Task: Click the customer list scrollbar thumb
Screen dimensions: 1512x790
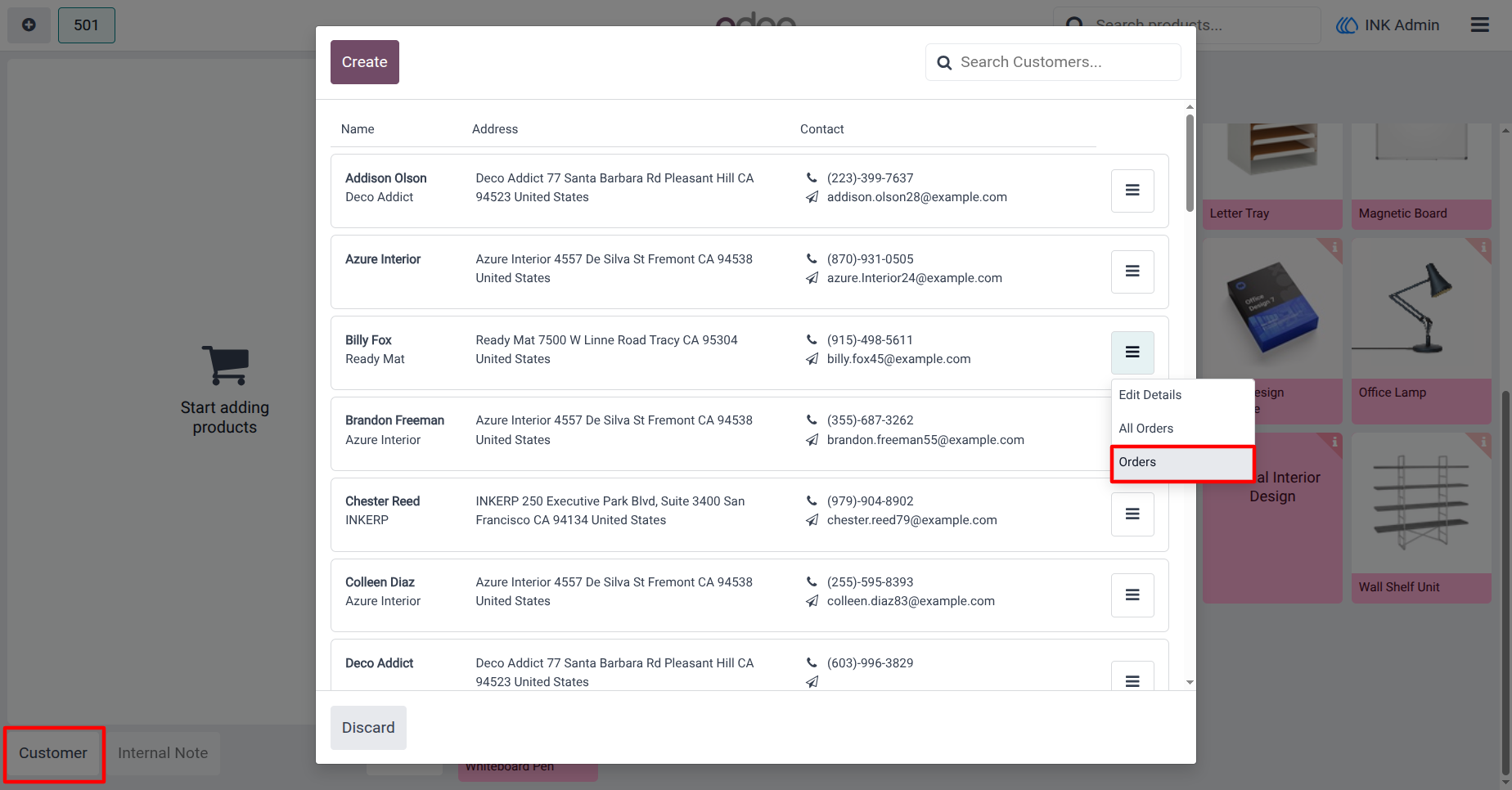Action: click(1190, 164)
